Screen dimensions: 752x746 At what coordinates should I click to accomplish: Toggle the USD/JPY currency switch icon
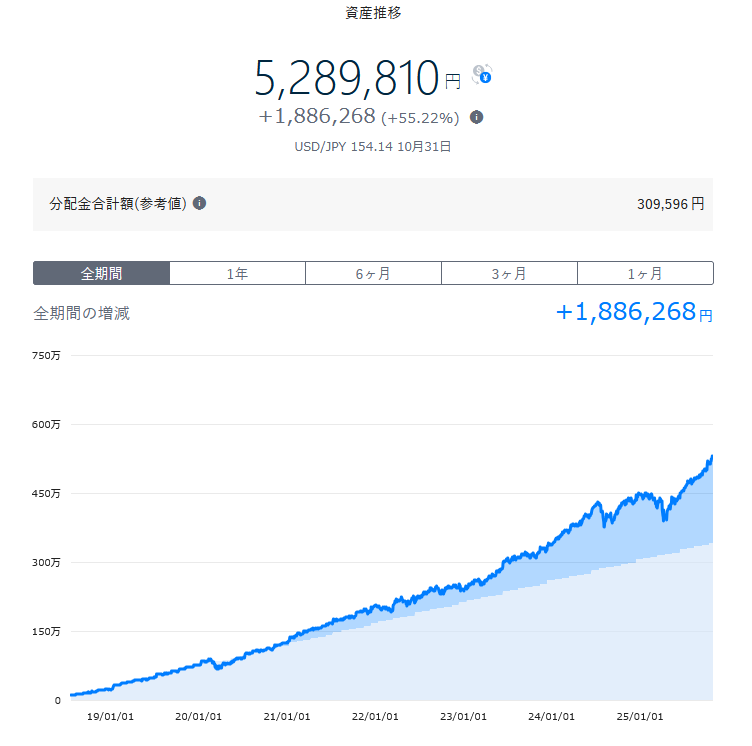click(482, 74)
